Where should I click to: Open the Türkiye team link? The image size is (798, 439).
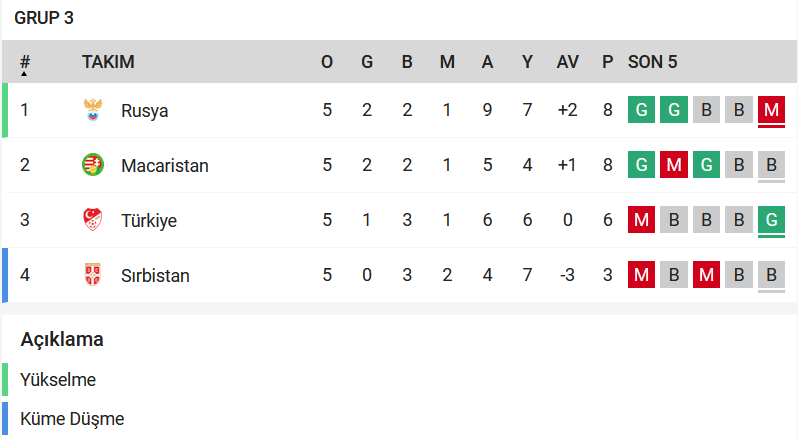[x=149, y=220]
